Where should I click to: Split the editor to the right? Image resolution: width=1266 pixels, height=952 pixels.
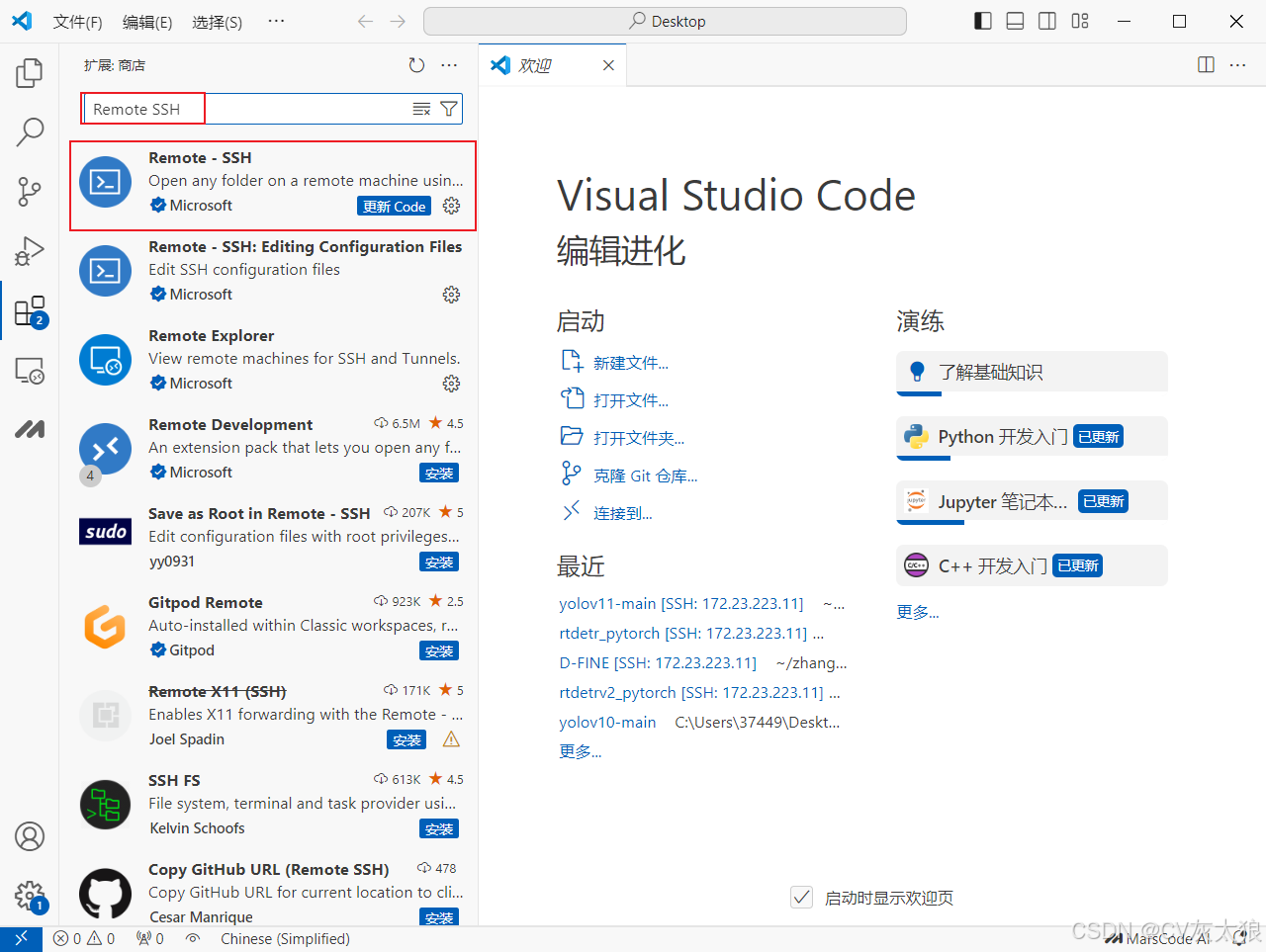point(1206,64)
